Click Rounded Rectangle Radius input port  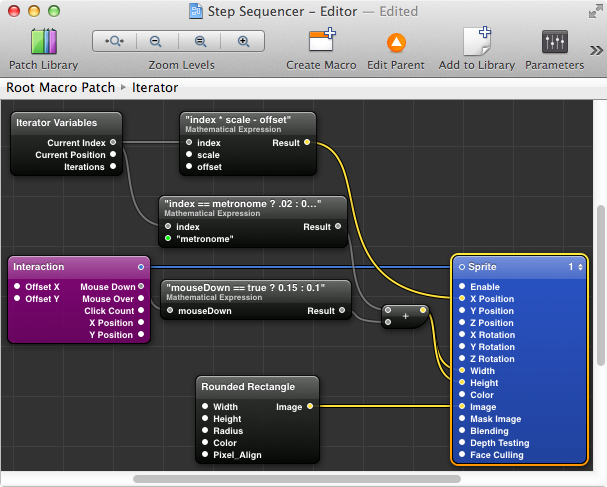[205, 430]
